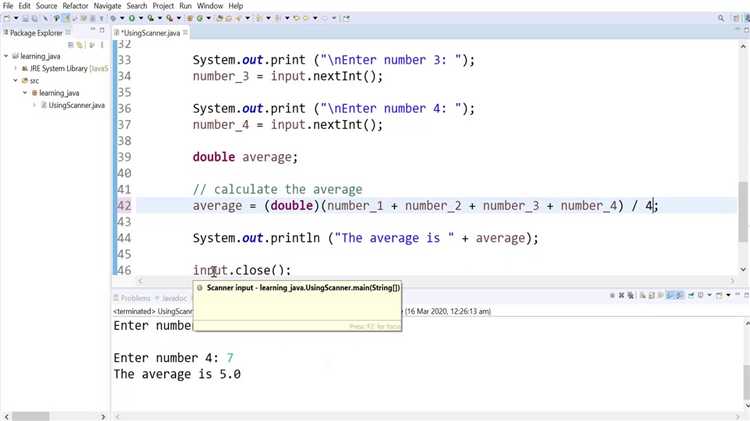Collapse the learning_java project node
This screenshot has width=750, height=421.
tap(6, 56)
